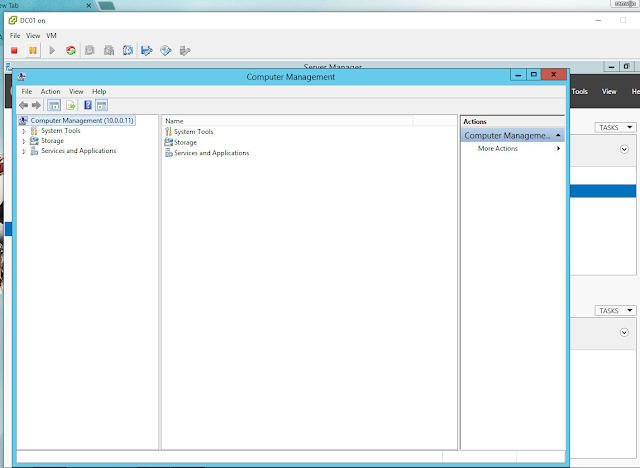Open the Help menu
Viewport: 640px width, 468px height.
click(x=99, y=91)
